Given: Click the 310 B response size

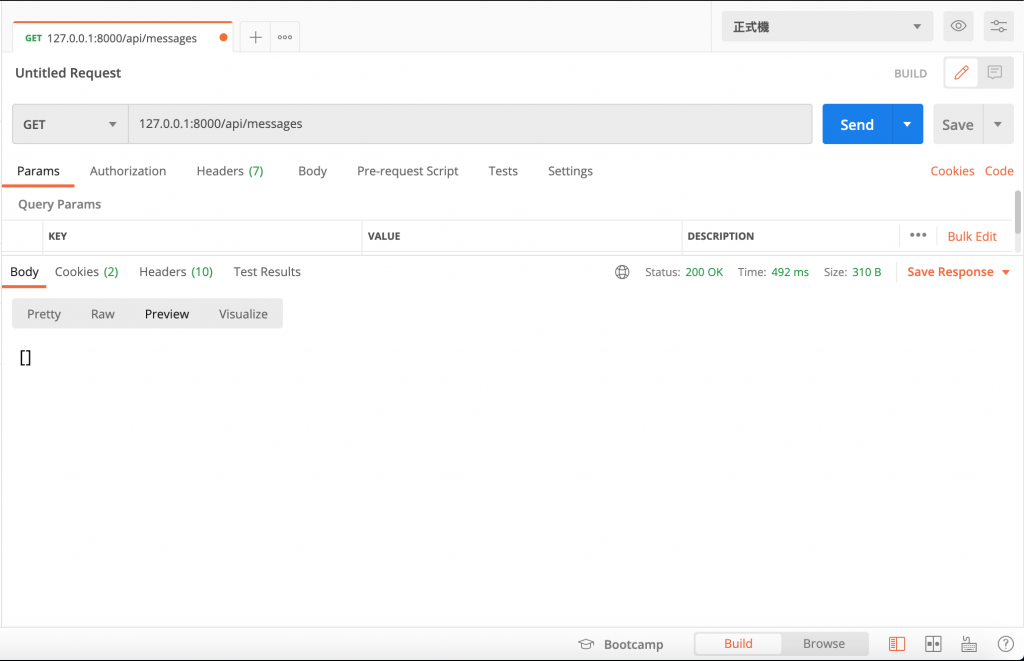Looking at the screenshot, I should (866, 272).
